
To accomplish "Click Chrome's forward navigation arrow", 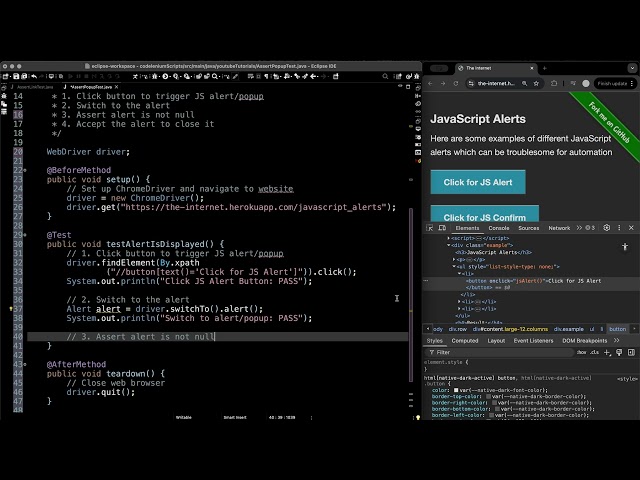I will [443, 83].
